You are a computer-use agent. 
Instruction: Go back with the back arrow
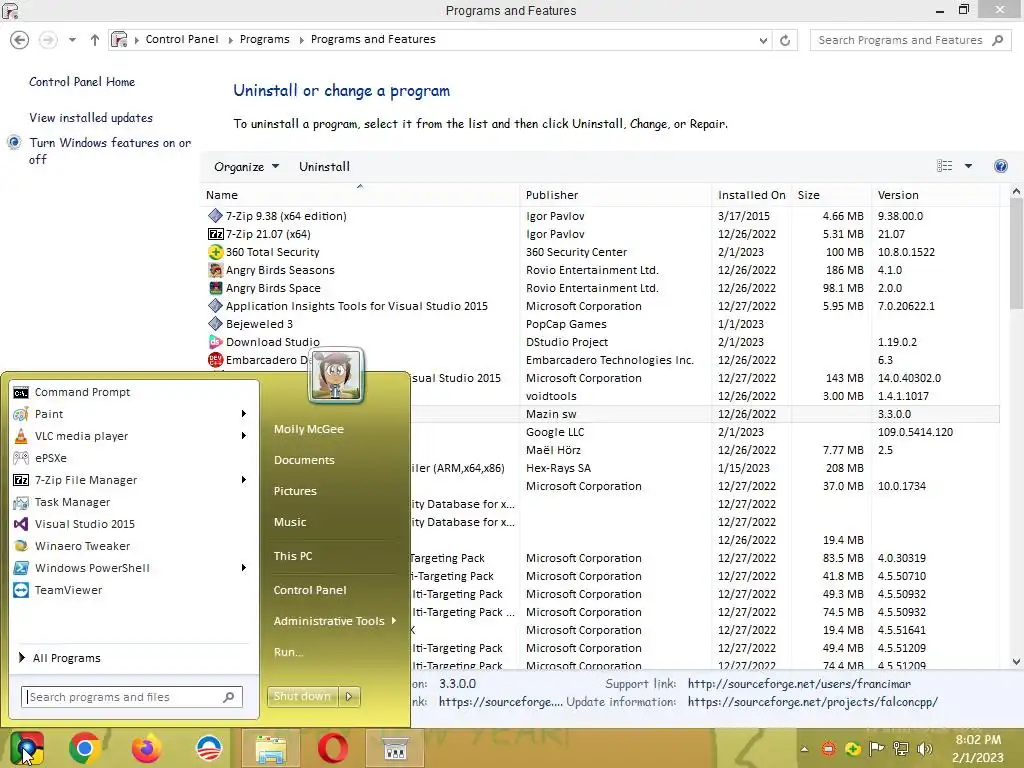tap(20, 40)
